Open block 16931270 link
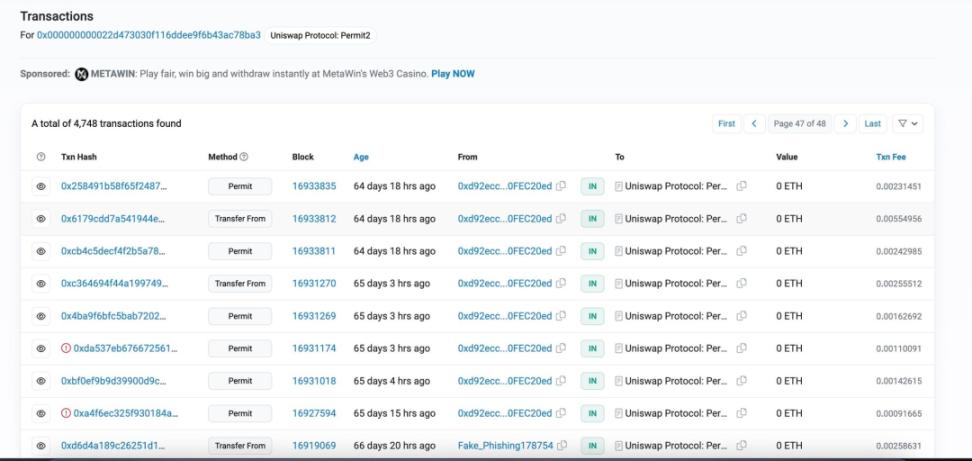The image size is (972, 461). (x=314, y=284)
